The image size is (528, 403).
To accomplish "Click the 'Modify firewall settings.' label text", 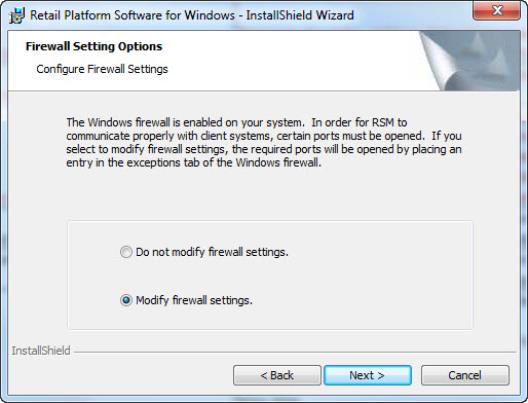I will click(x=194, y=300).
